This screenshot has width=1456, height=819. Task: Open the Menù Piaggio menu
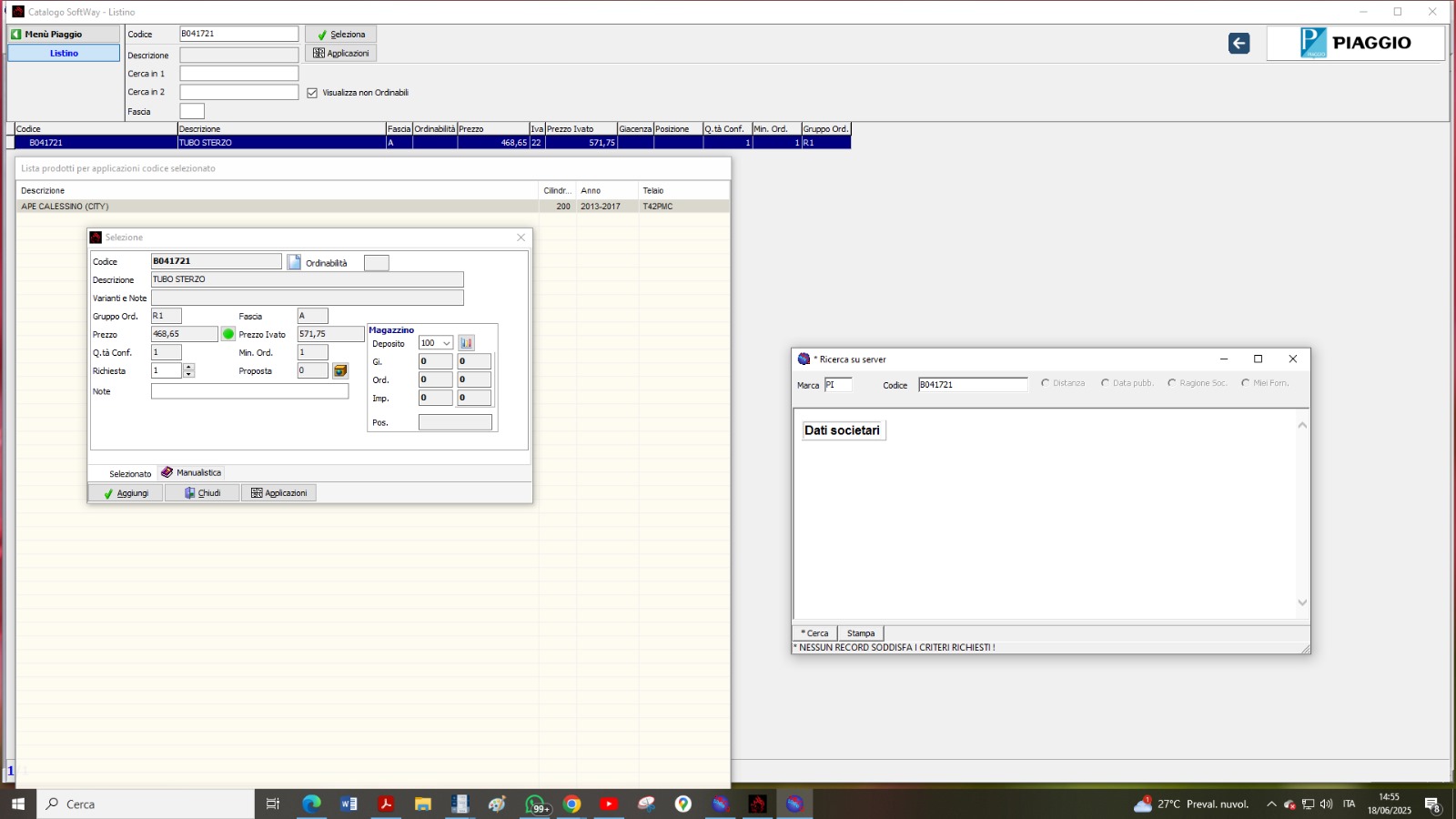(64, 34)
